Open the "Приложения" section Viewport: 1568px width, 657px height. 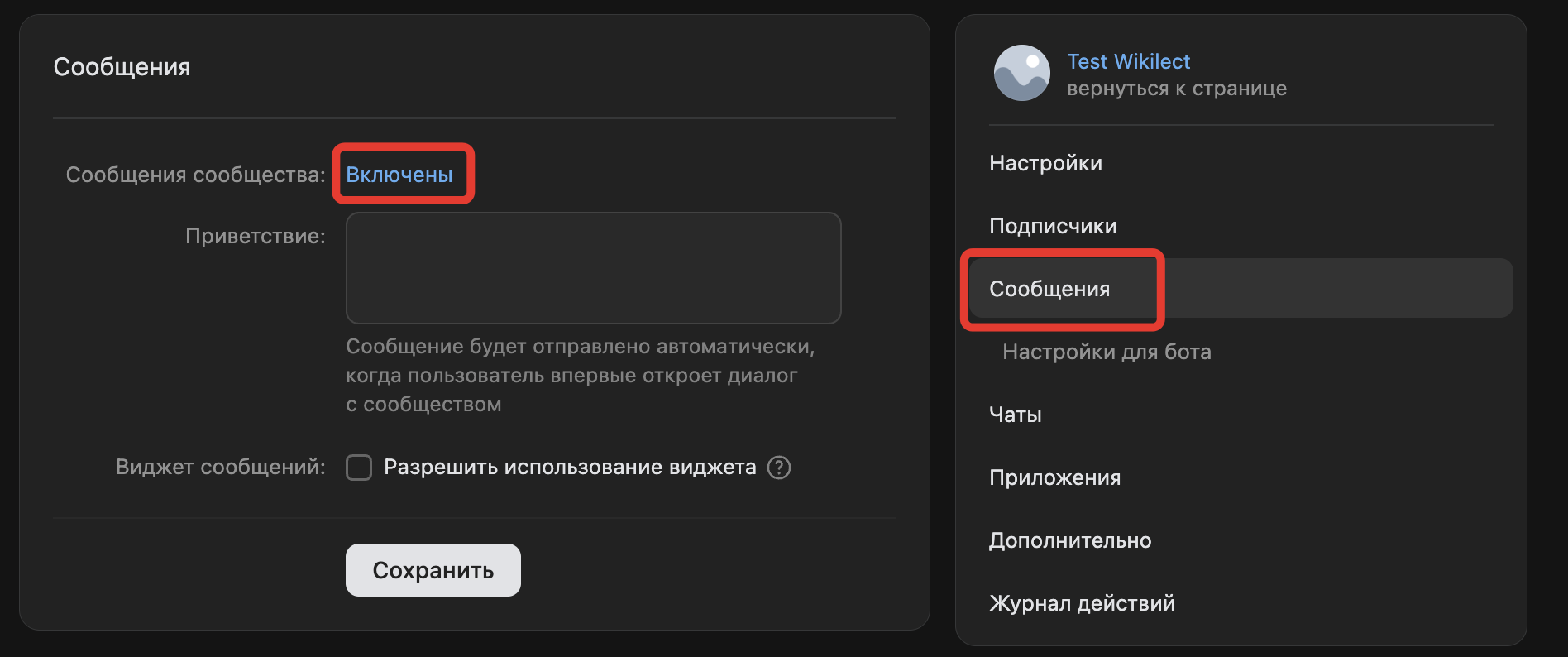click(1055, 477)
